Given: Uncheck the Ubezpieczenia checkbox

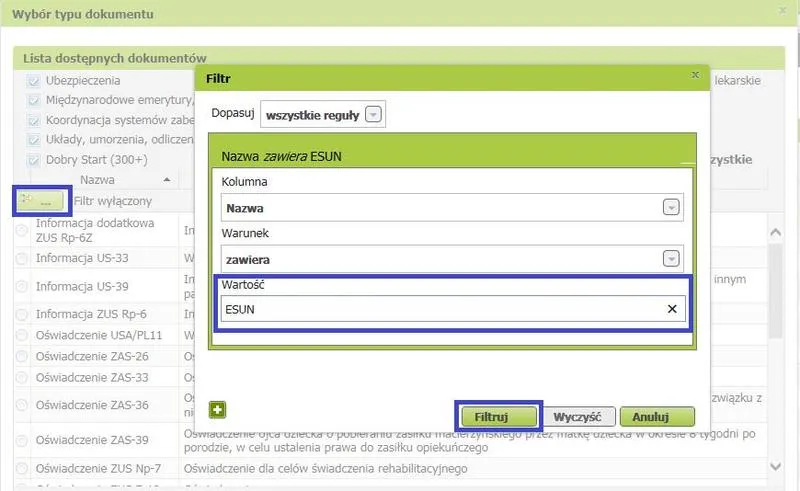Looking at the screenshot, I should [34, 81].
